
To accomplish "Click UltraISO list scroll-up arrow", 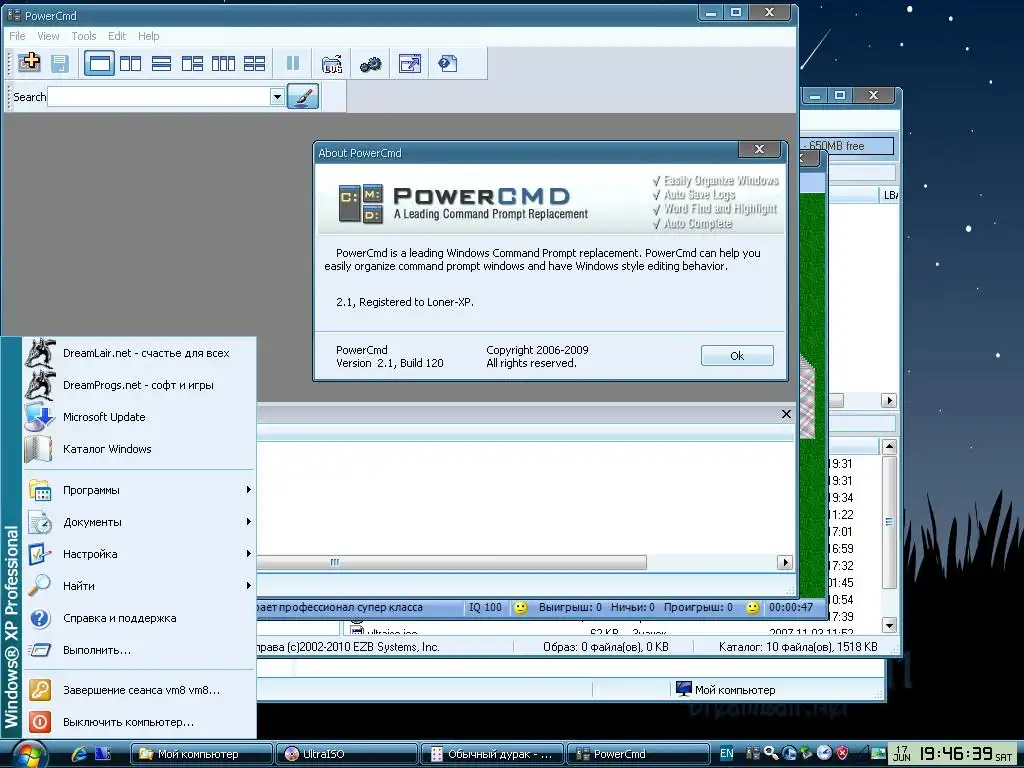I will 889,447.
